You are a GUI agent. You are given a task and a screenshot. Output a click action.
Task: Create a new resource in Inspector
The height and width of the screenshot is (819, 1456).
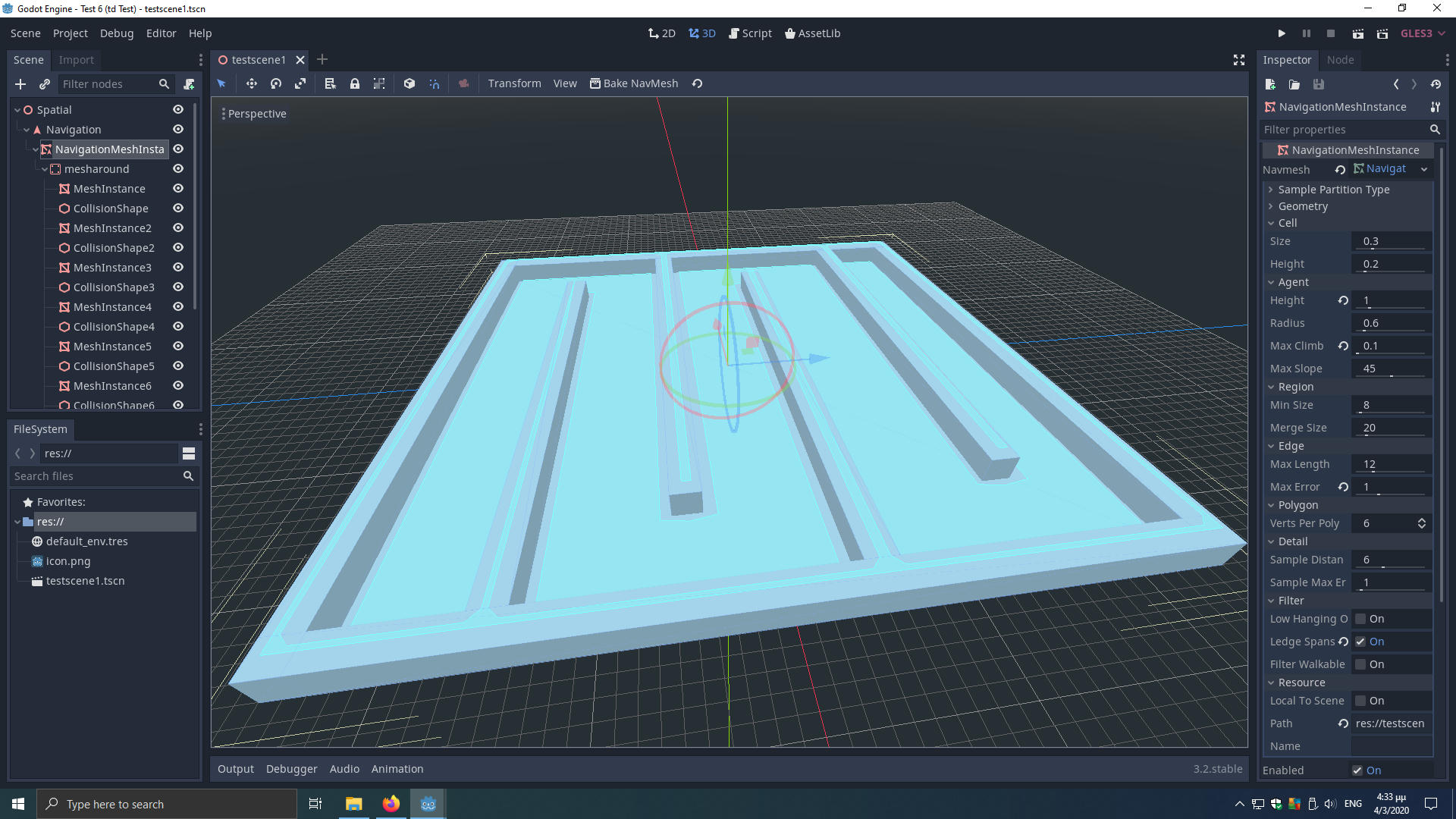pyautogui.click(x=1270, y=84)
